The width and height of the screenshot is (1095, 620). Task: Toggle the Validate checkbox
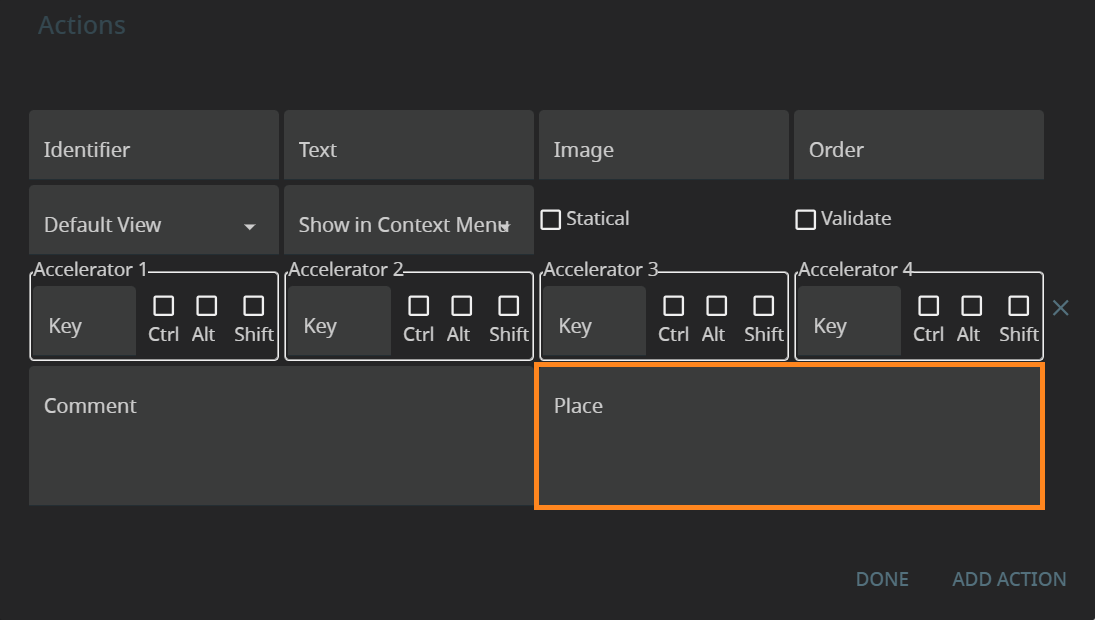pyautogui.click(x=806, y=219)
